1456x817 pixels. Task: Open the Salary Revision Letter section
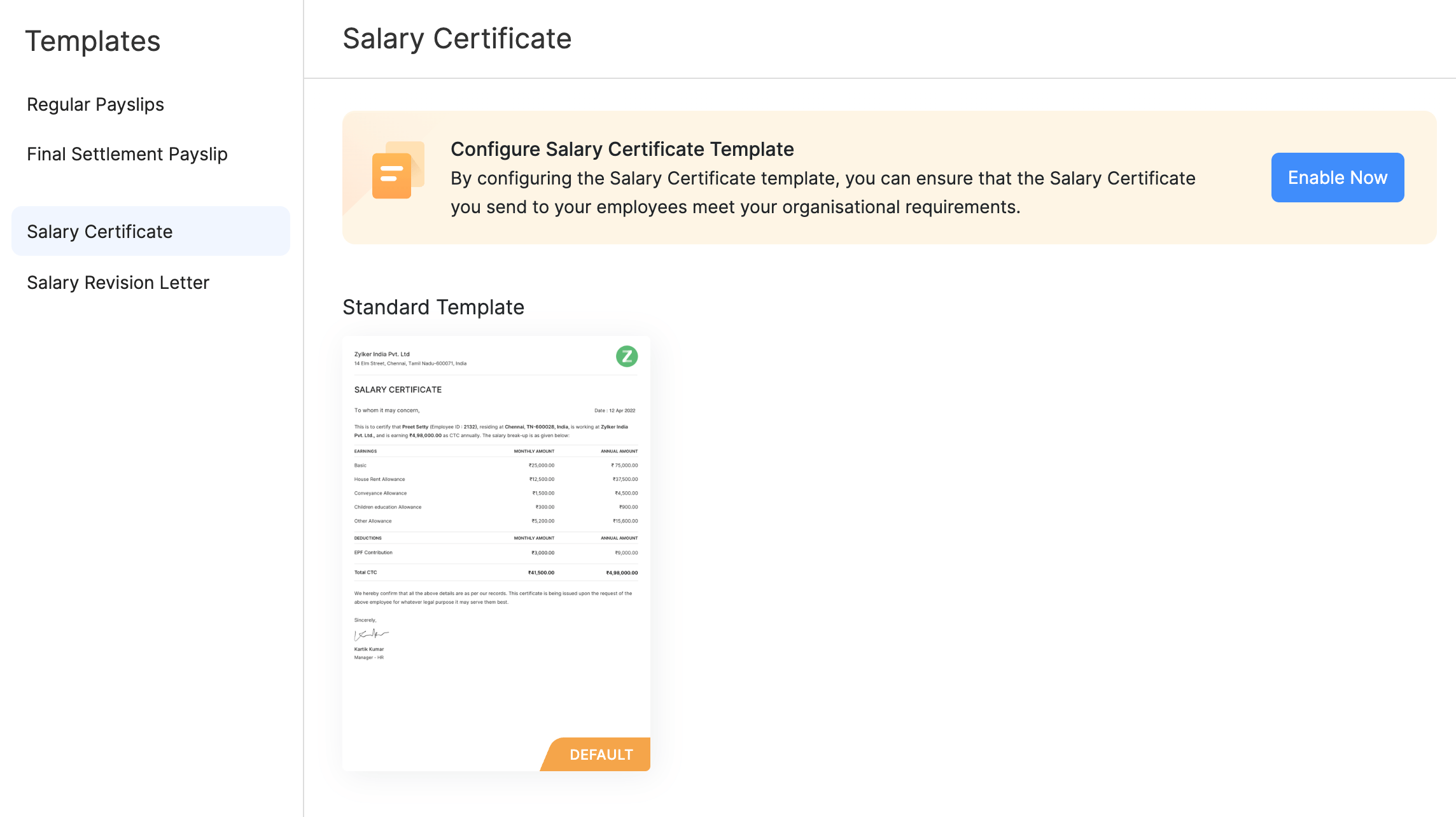coord(118,283)
